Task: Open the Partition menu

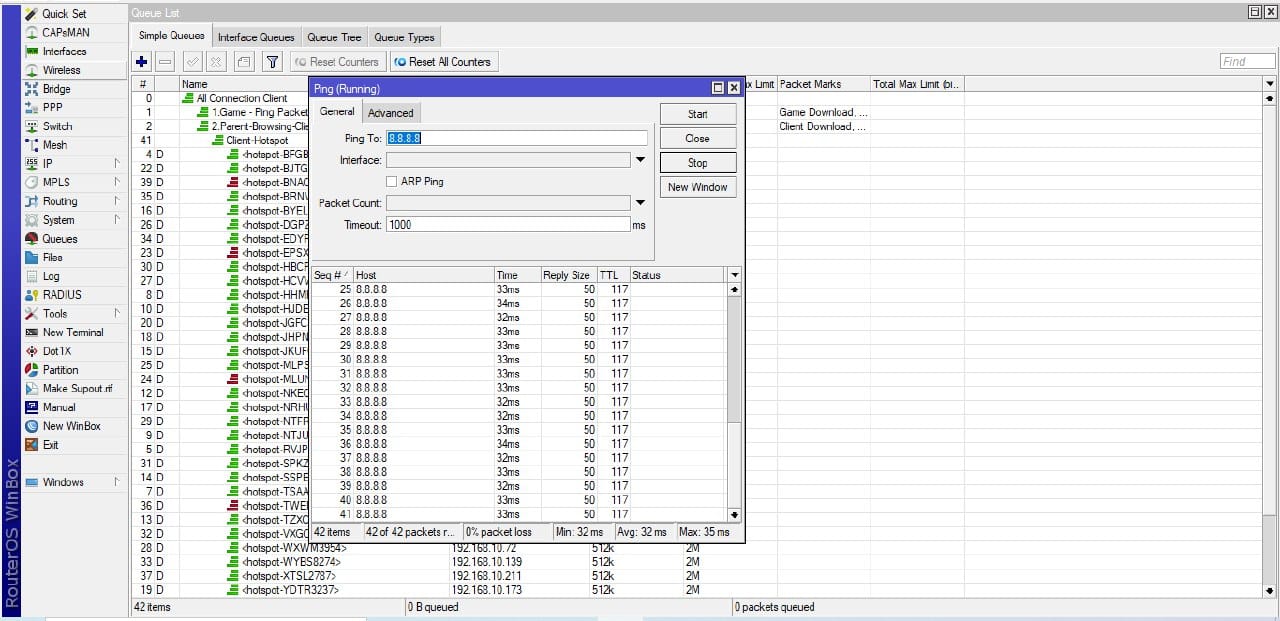Action: [x=60, y=370]
